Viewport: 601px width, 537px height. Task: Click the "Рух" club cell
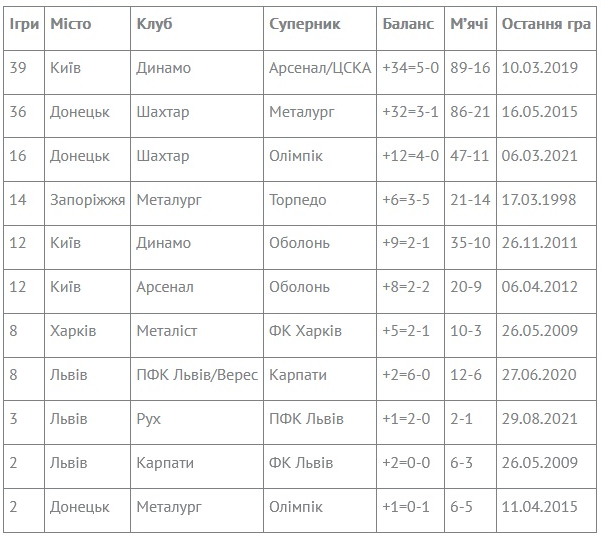[148, 419]
